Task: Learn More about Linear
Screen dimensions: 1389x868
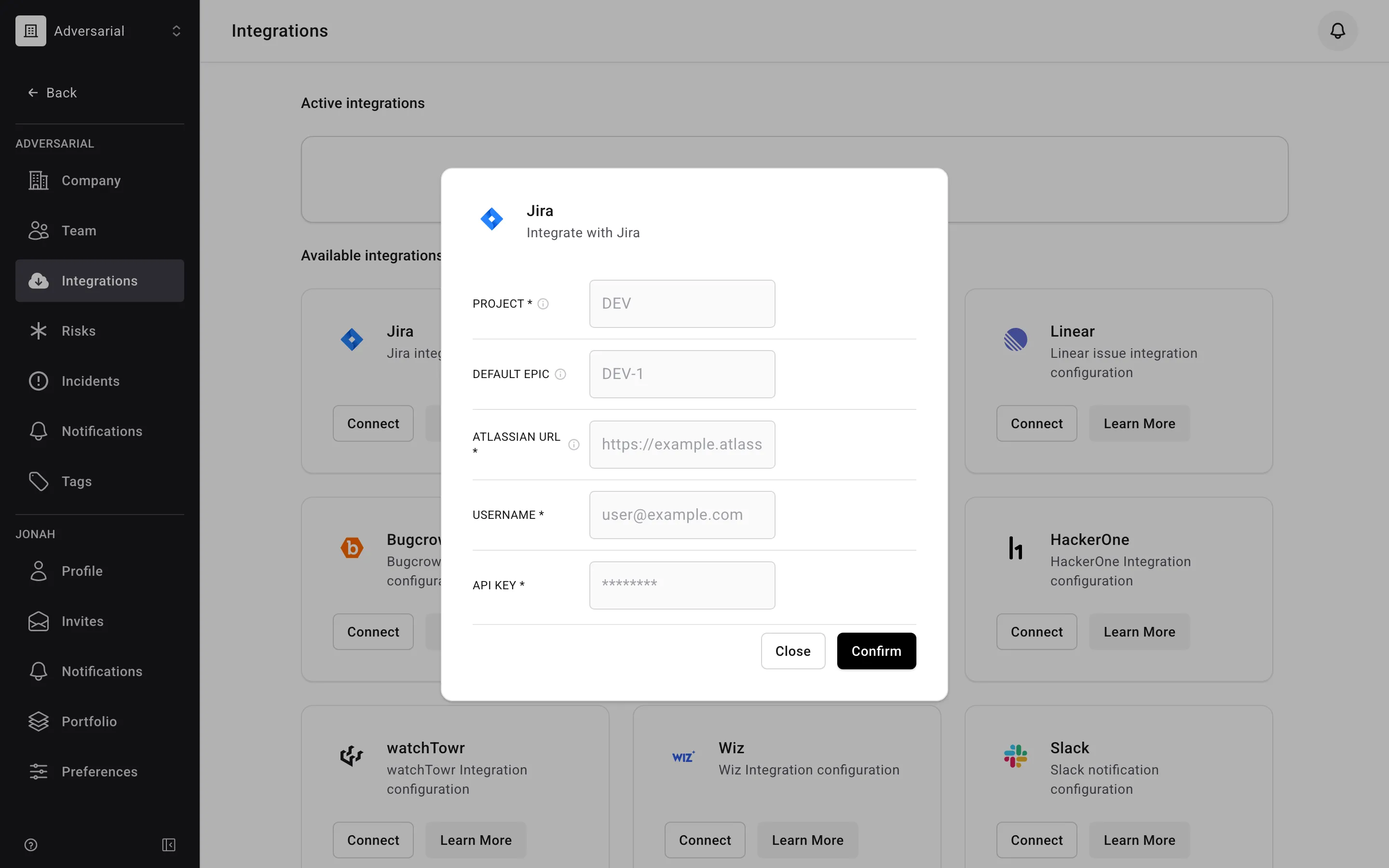Action: (1139, 424)
